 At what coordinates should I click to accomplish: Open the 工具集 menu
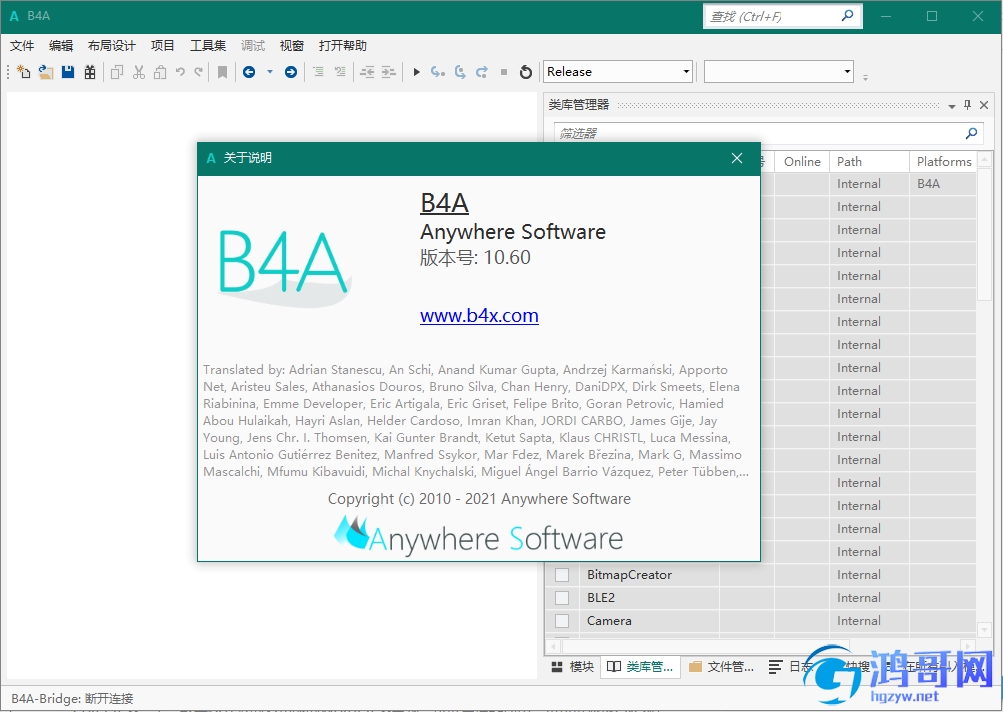[208, 45]
